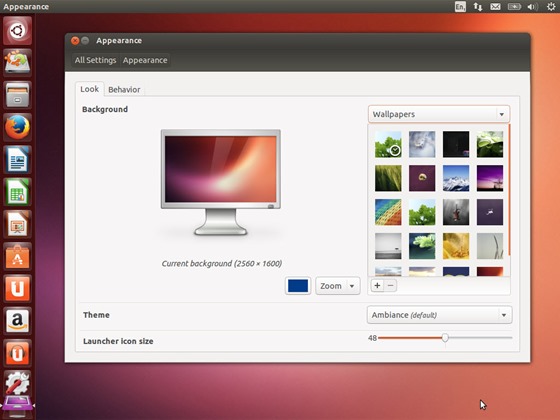Click the Launcher icon size slider handle
The width and height of the screenshot is (560, 420).
click(x=445, y=338)
